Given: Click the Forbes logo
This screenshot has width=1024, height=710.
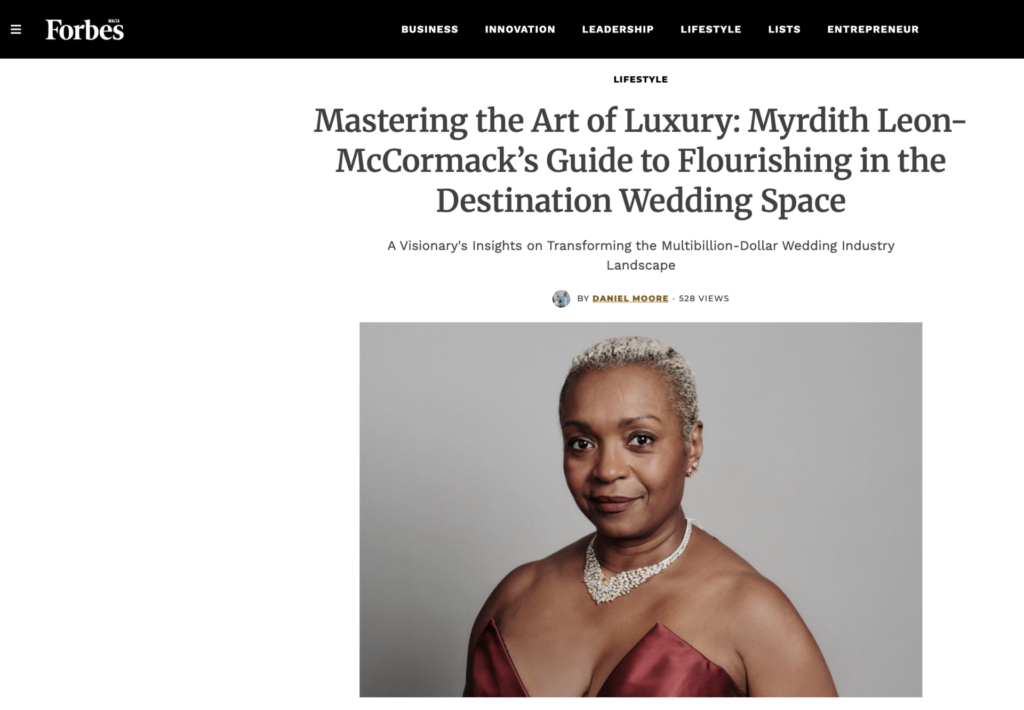Looking at the screenshot, I should tap(84, 30).
